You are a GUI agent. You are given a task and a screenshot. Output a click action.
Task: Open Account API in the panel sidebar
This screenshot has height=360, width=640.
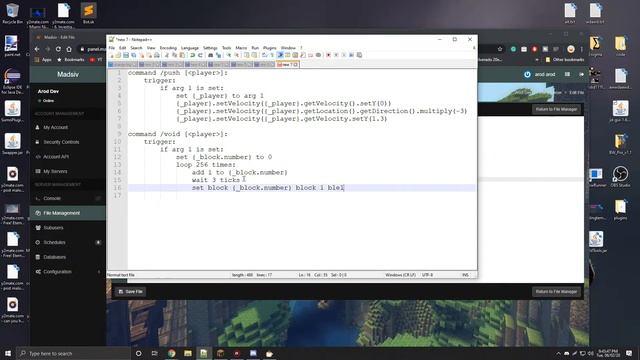(56, 157)
